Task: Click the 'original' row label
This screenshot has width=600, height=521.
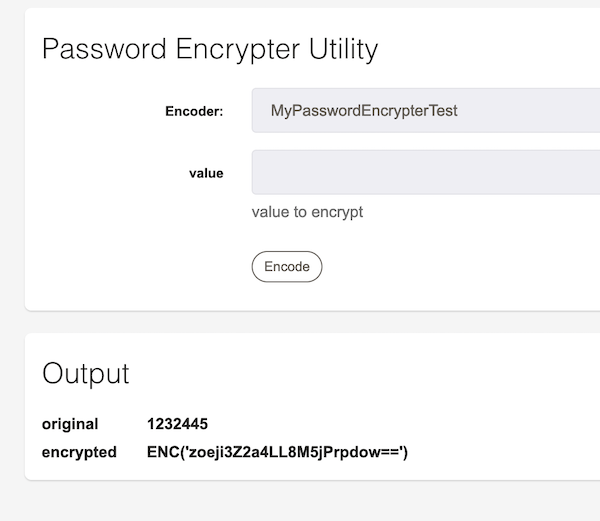Action: (70, 424)
